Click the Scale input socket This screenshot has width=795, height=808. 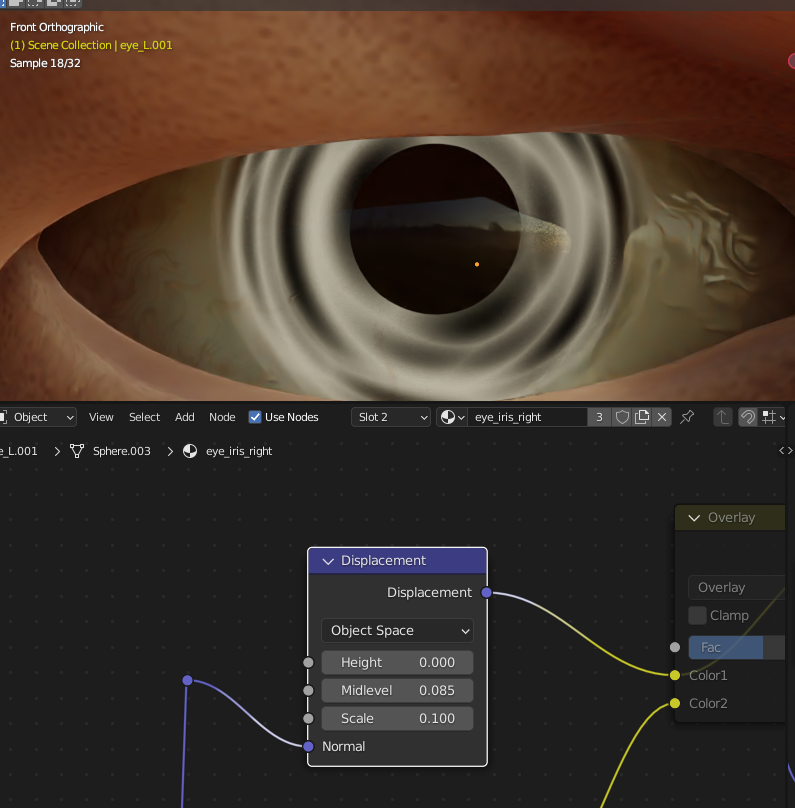pyautogui.click(x=308, y=718)
